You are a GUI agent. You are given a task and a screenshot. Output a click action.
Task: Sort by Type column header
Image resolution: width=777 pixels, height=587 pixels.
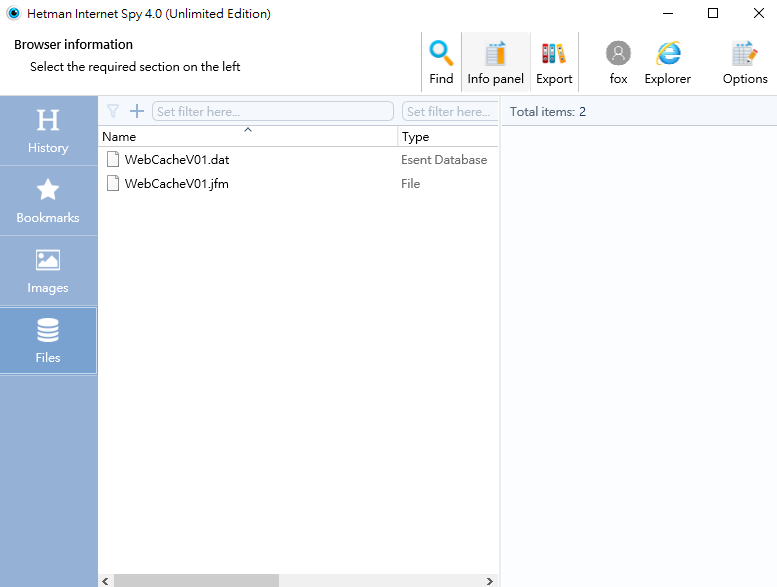point(448,136)
